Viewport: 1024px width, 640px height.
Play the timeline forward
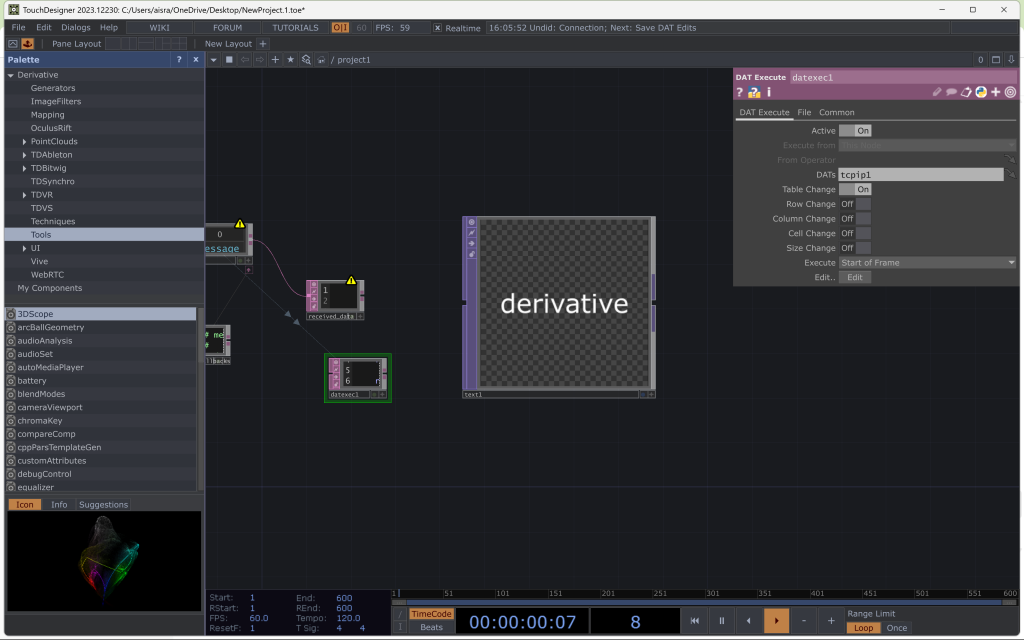tap(776, 620)
